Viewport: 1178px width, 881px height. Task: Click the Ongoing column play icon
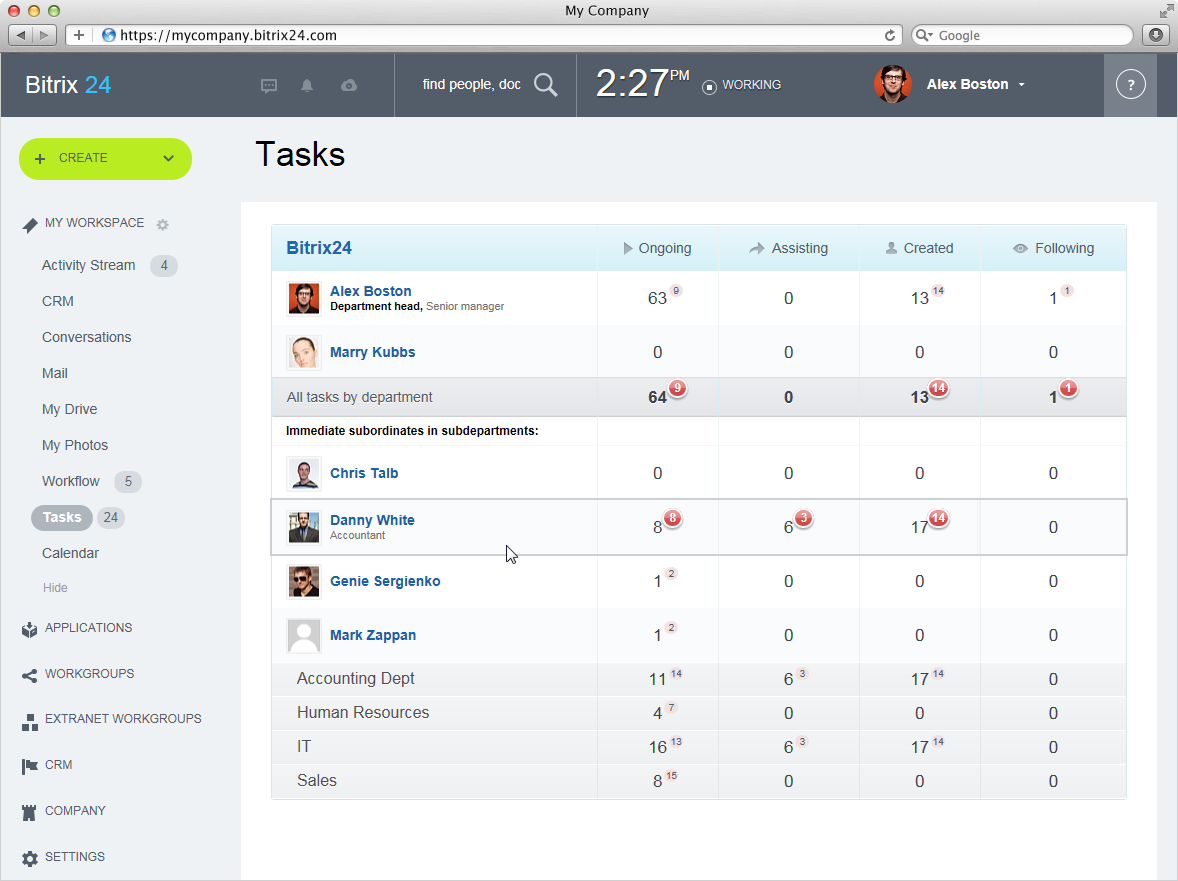(x=628, y=249)
